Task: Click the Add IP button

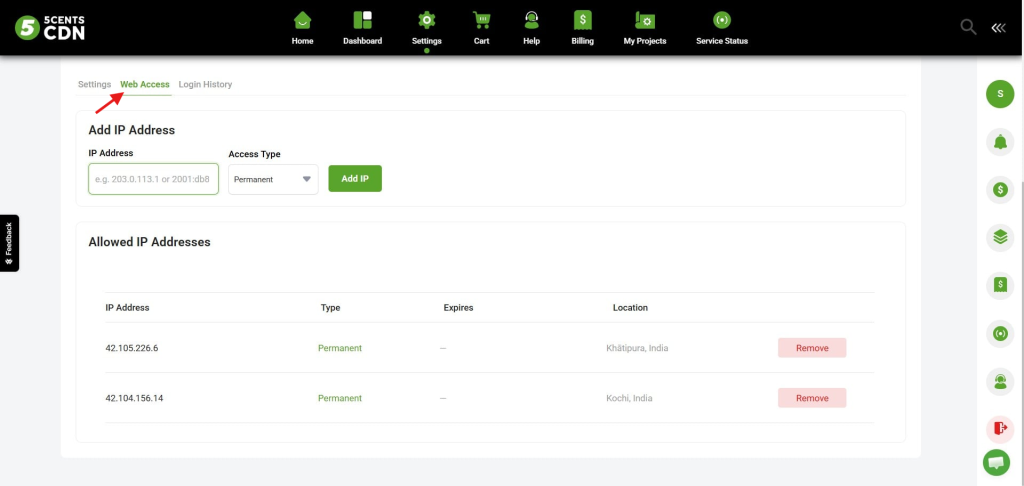Action: (355, 178)
